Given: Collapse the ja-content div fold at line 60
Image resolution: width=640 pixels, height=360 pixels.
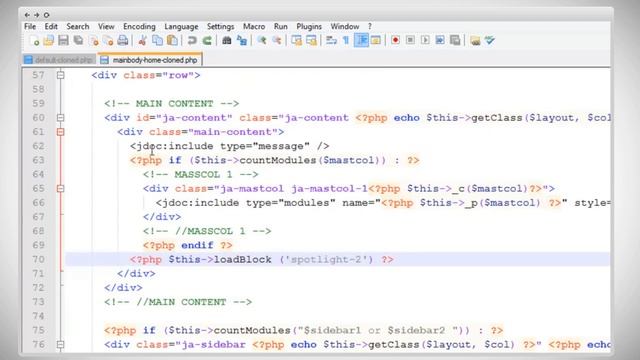Looking at the screenshot, I should coord(60,118).
